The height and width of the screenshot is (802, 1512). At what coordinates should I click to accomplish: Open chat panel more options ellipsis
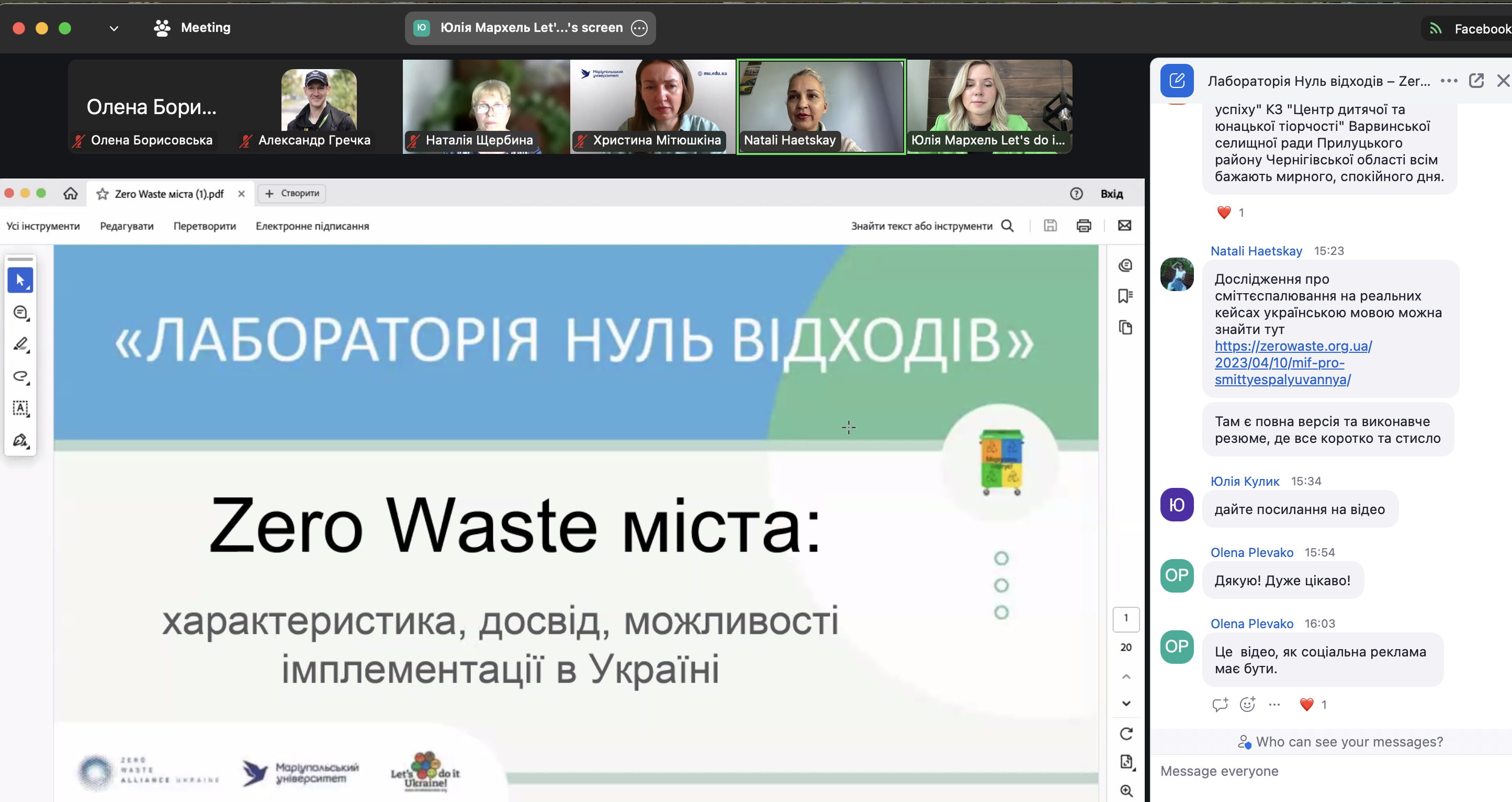point(1449,81)
